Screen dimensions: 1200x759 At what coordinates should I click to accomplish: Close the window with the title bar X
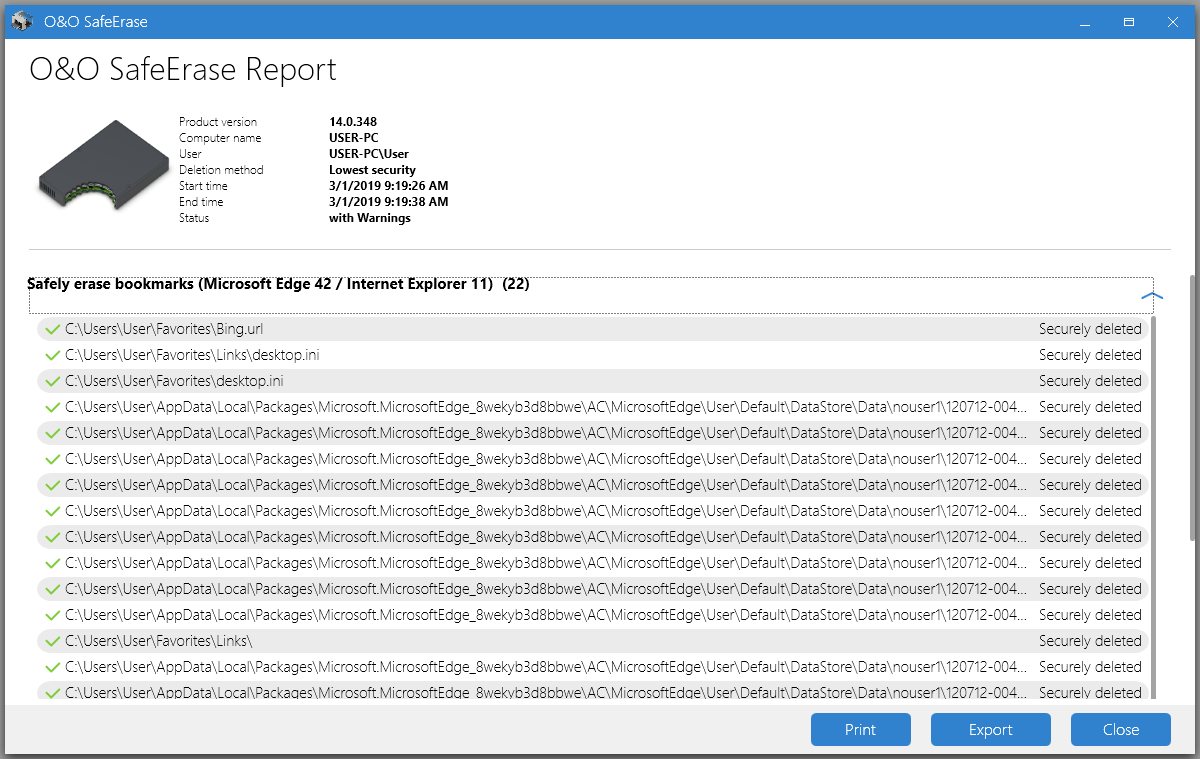click(1172, 21)
